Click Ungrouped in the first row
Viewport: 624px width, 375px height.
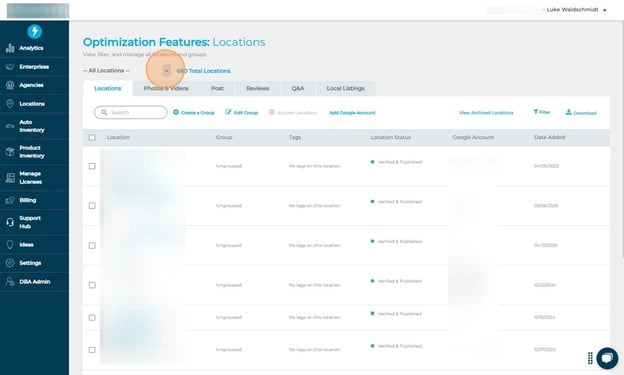(229, 166)
